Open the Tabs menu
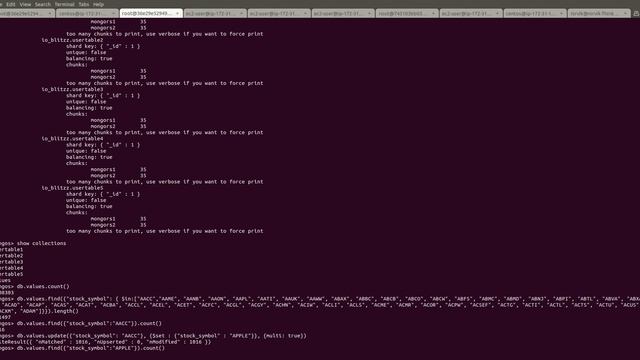The height and width of the screenshot is (360, 640). tap(84, 4)
